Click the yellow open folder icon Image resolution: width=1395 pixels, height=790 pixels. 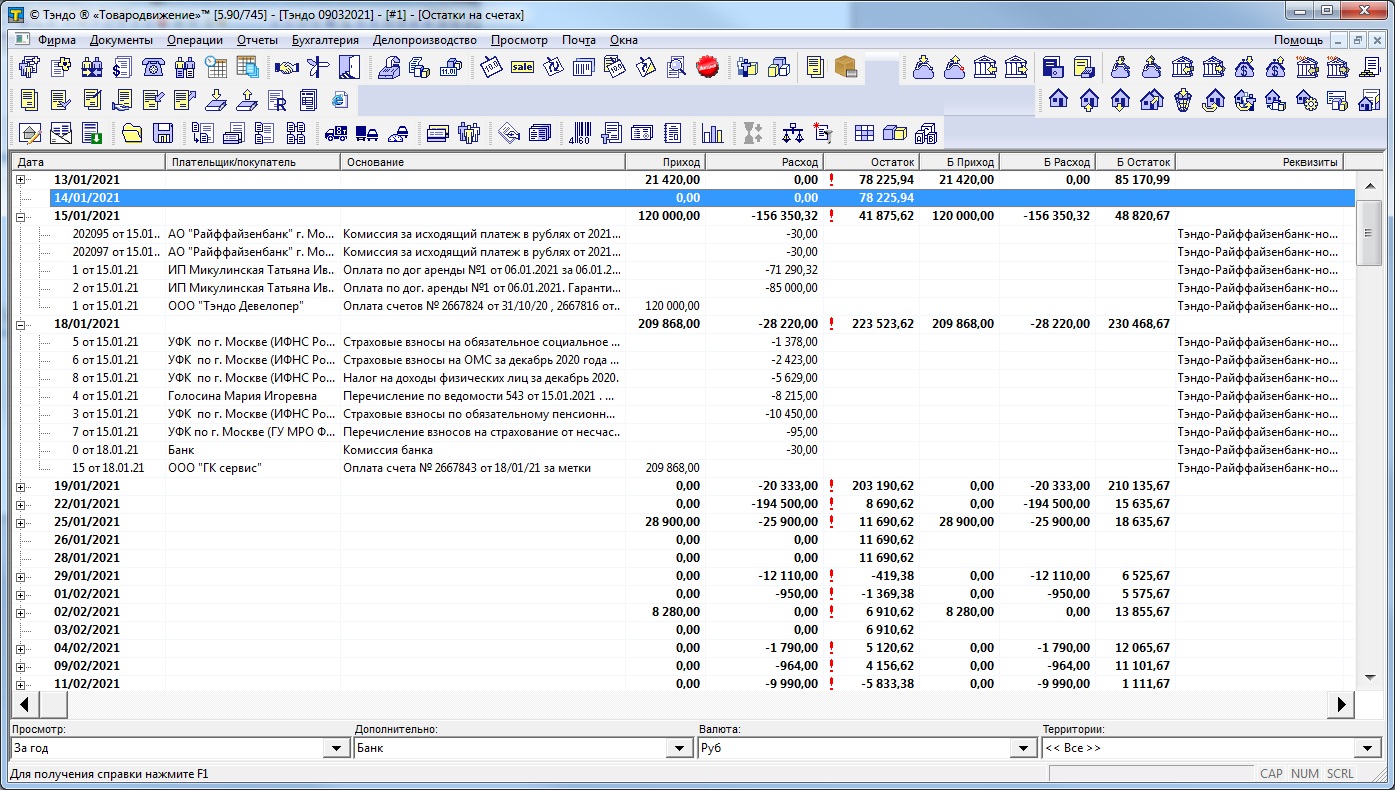coord(132,132)
